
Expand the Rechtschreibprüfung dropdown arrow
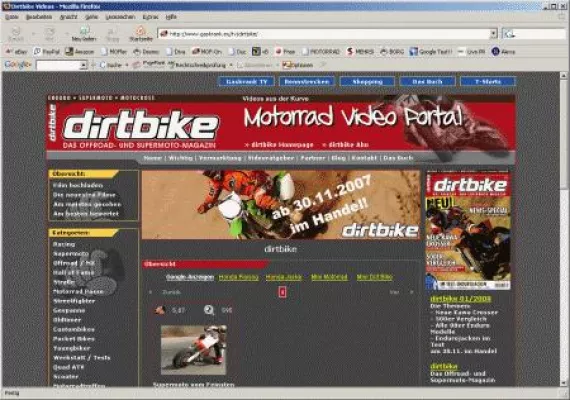231,65
